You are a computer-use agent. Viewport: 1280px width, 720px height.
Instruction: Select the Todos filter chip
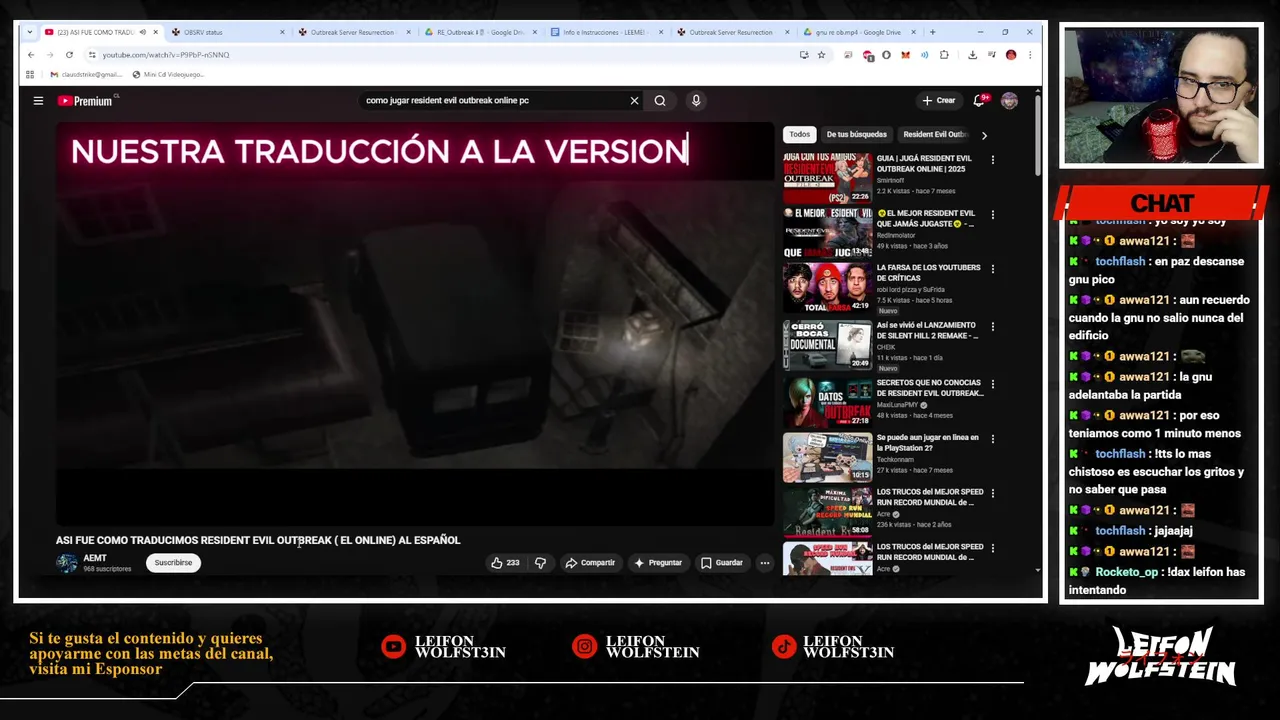pyautogui.click(x=800, y=134)
